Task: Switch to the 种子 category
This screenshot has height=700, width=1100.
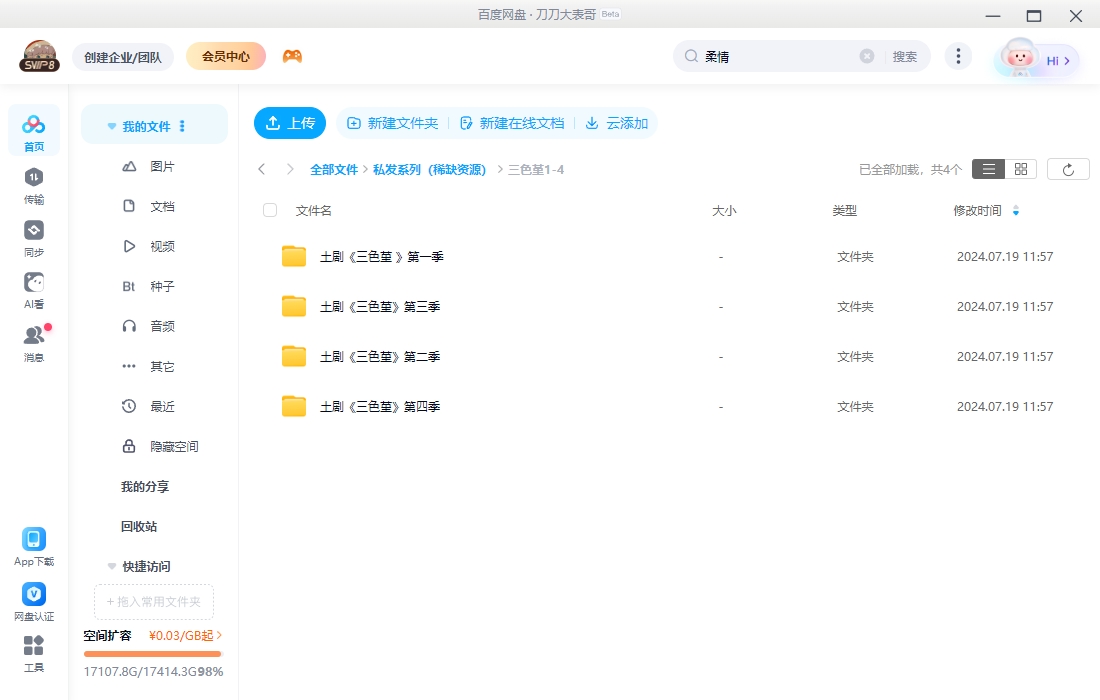Action: pyautogui.click(x=160, y=286)
